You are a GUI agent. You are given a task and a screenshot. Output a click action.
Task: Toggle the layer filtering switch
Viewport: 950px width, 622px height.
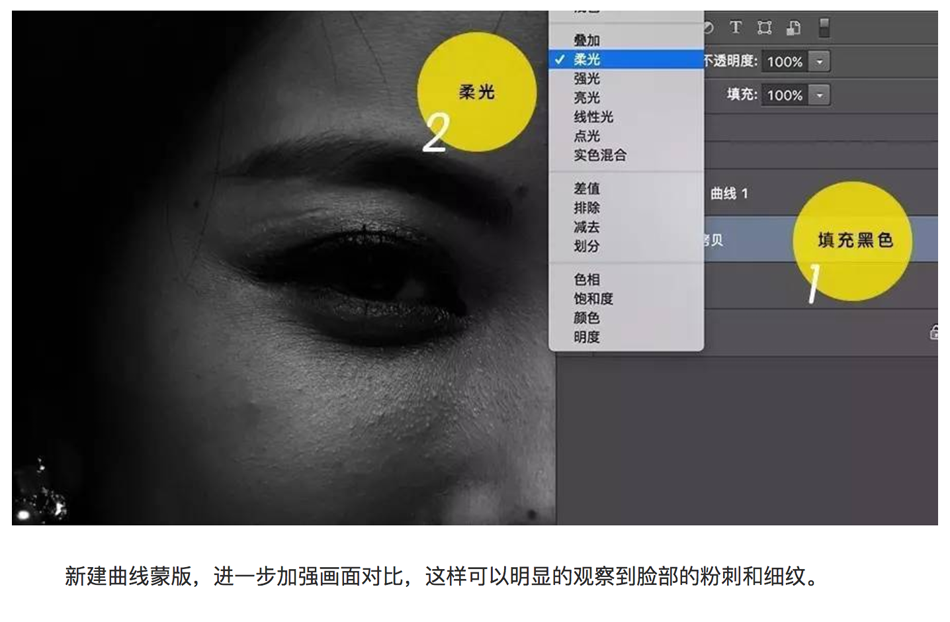click(x=823, y=28)
